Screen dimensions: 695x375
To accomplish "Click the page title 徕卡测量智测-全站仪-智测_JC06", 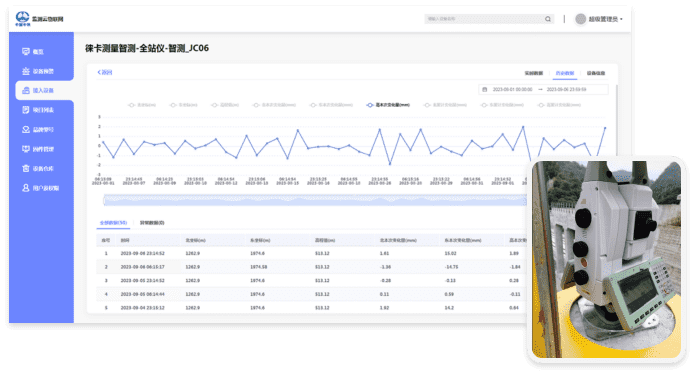I will click(x=147, y=48).
